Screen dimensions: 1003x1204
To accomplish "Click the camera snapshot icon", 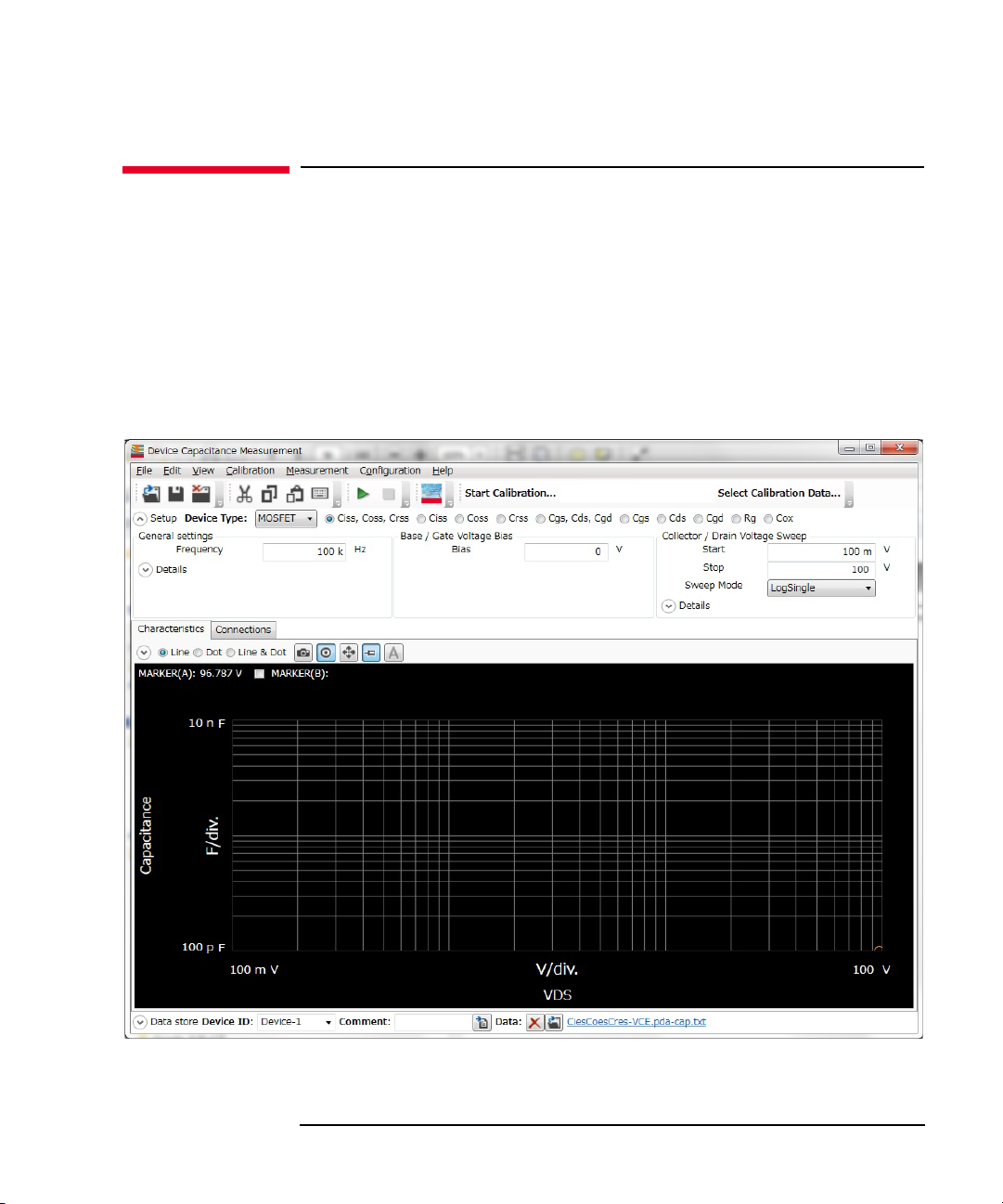I will tap(303, 653).
